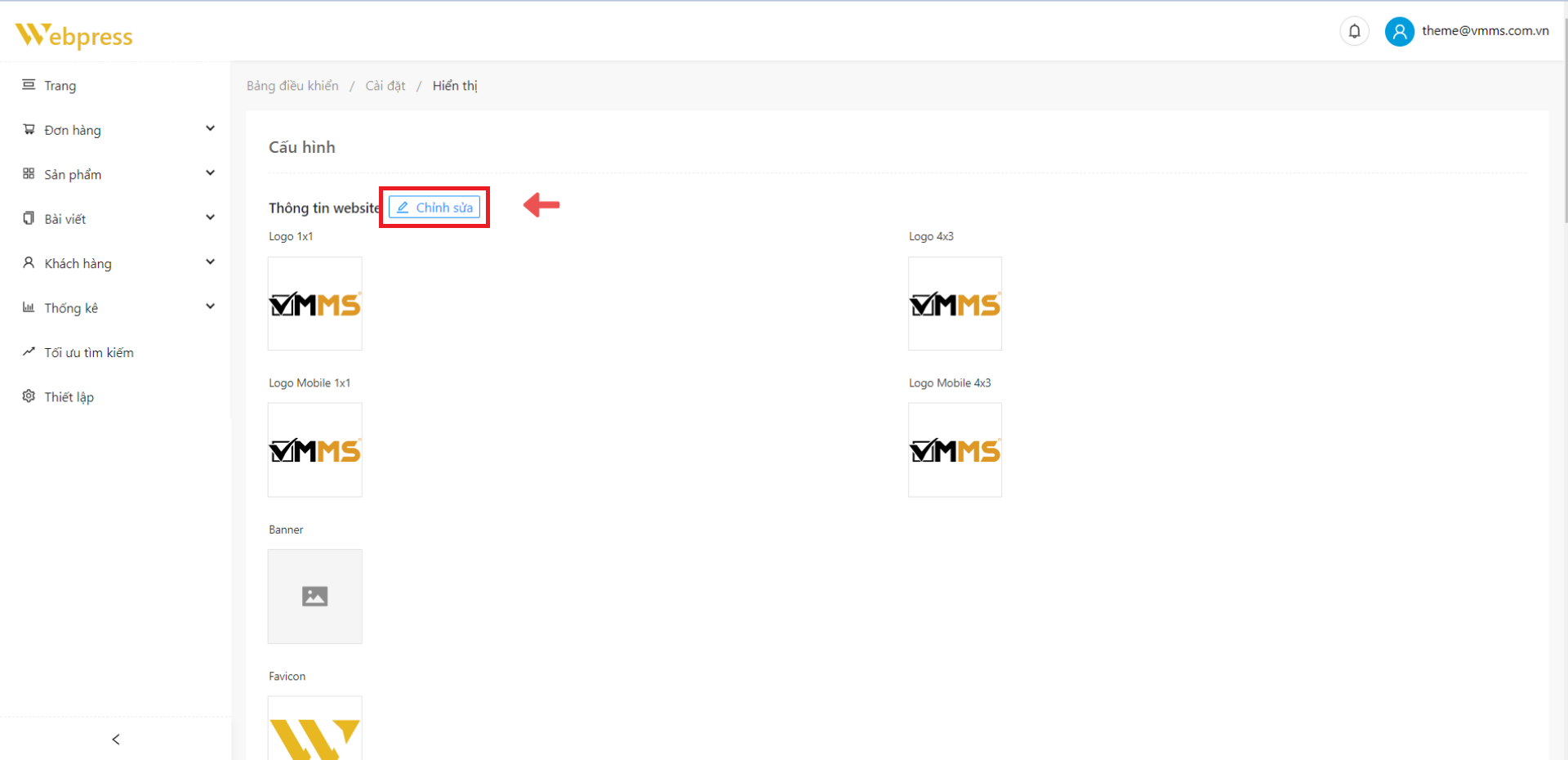This screenshot has height=760, width=1568.
Task: Expand the Sản phẩm submenu chevron
Action: tap(210, 173)
